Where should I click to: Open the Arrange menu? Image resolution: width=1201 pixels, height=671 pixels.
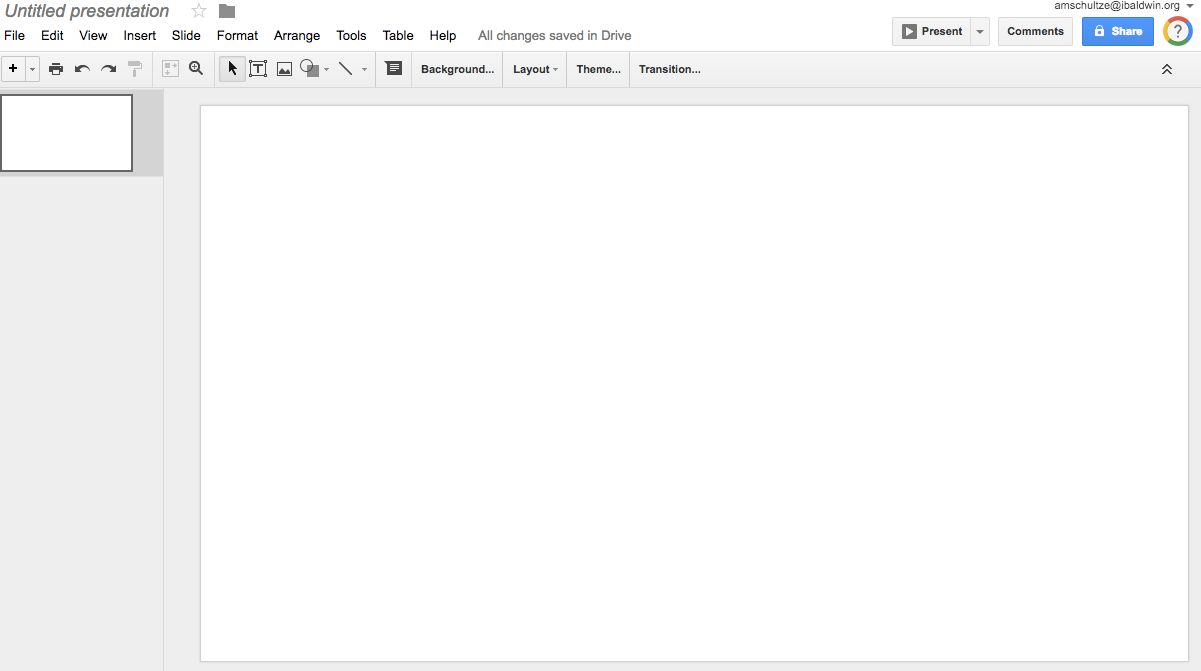297,35
